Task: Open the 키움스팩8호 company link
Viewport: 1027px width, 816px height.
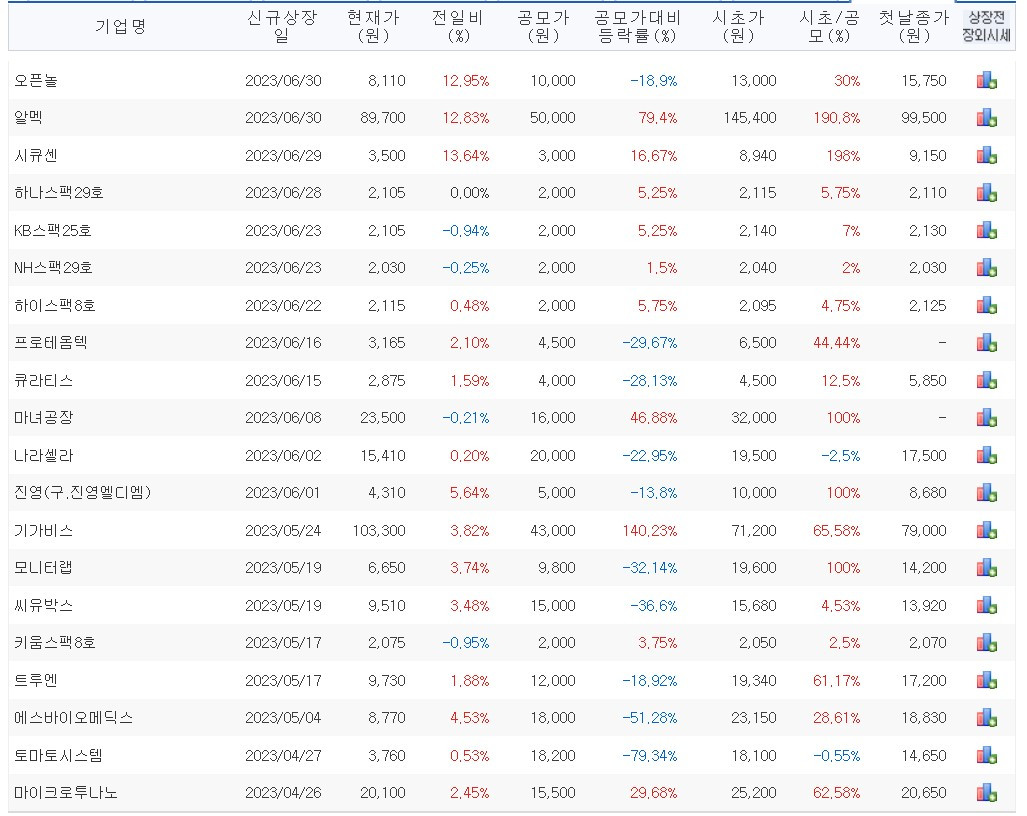Action: [55, 642]
